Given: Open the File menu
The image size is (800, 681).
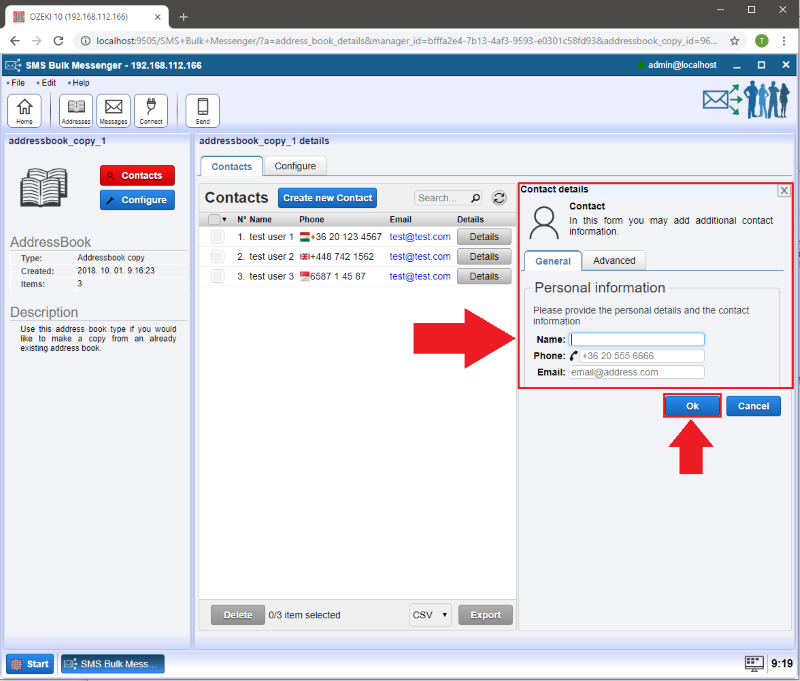Looking at the screenshot, I should (x=17, y=83).
